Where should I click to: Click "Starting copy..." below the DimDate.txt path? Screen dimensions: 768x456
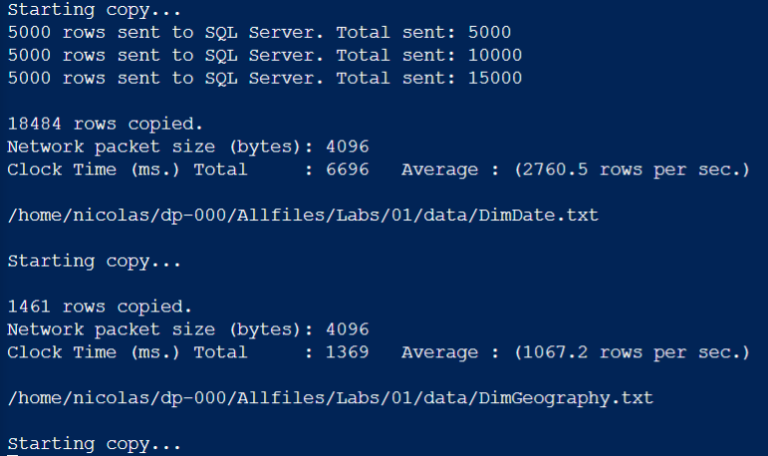(x=94, y=261)
